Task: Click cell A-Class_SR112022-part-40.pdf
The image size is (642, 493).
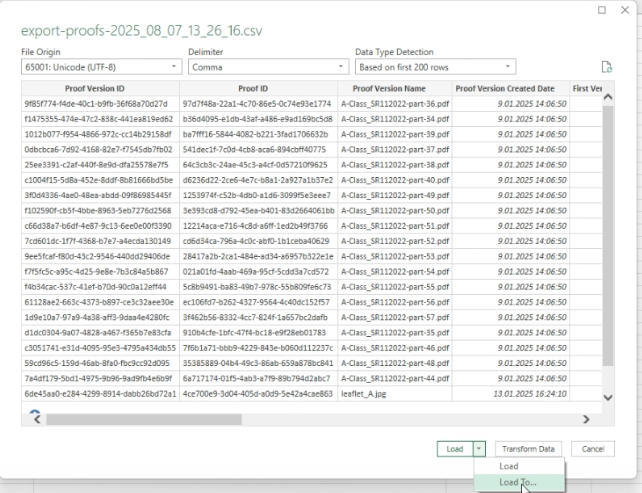Action: click(x=395, y=180)
